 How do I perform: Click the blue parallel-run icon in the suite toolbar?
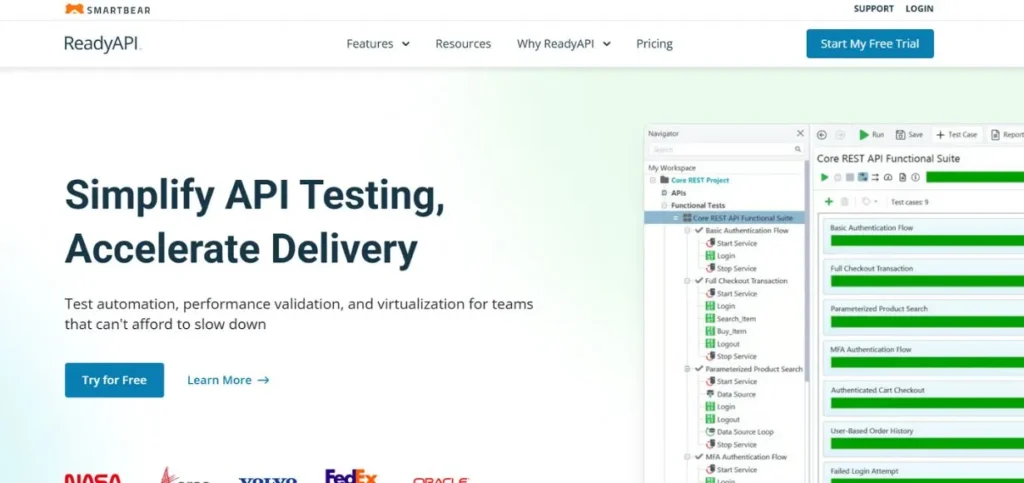coord(863,177)
